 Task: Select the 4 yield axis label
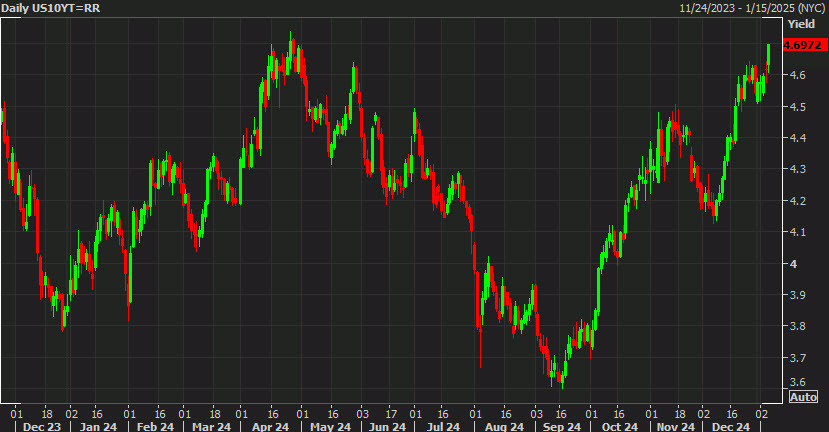point(793,264)
